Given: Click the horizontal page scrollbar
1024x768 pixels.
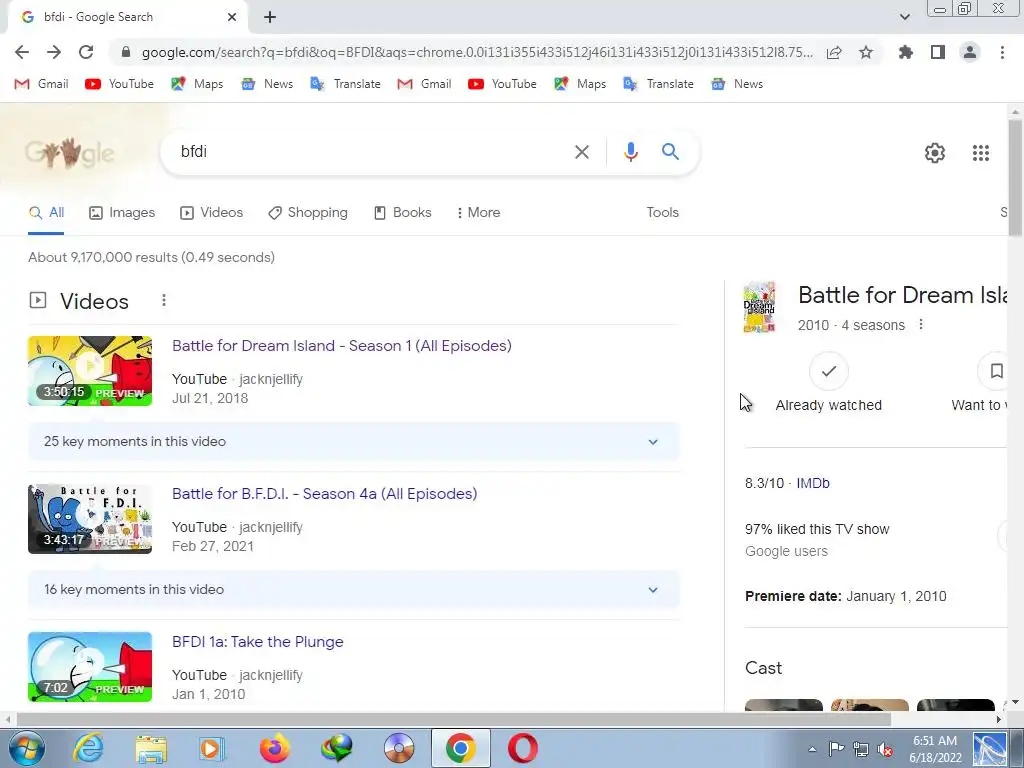Looking at the screenshot, I should (454, 719).
